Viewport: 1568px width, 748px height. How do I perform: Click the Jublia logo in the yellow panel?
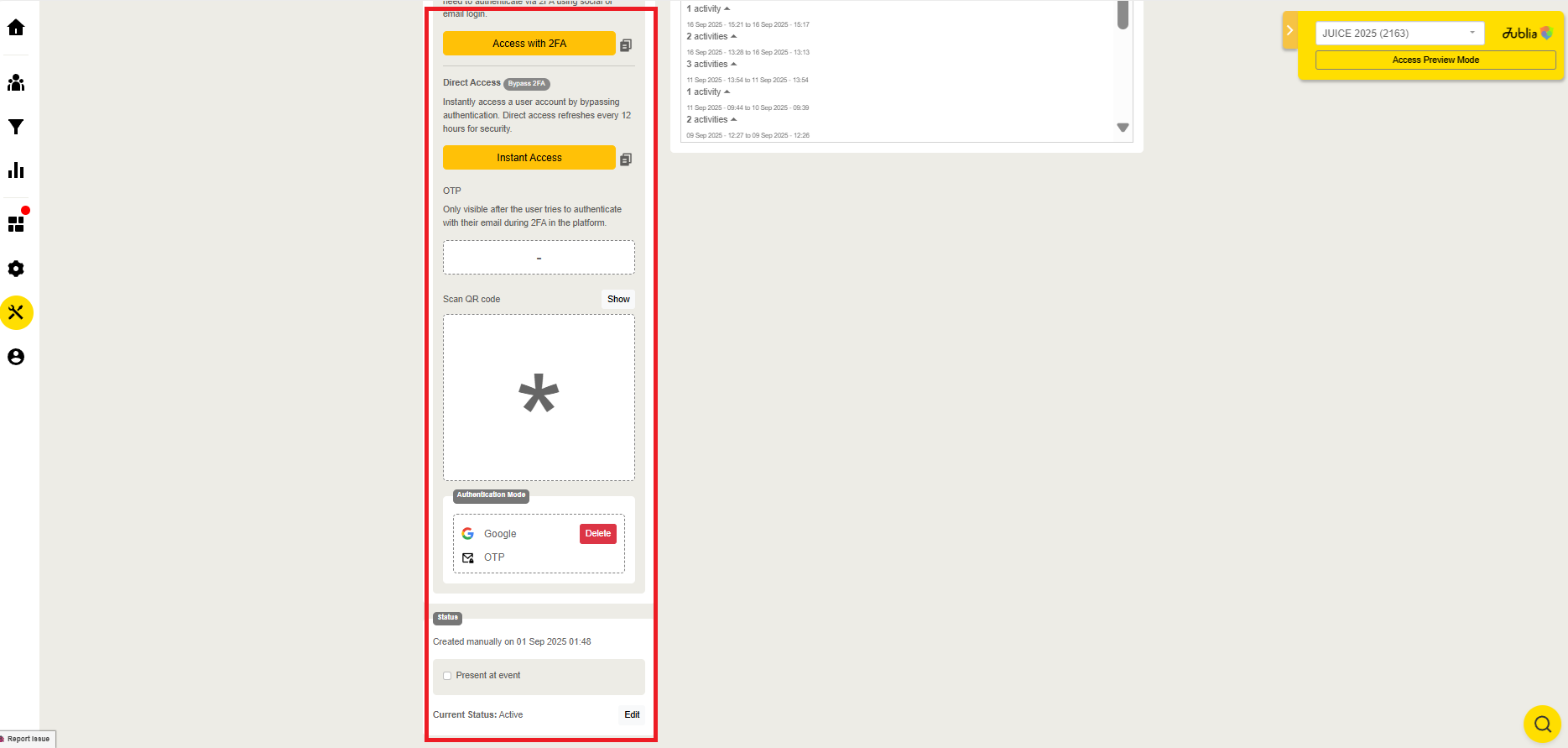point(1528,34)
